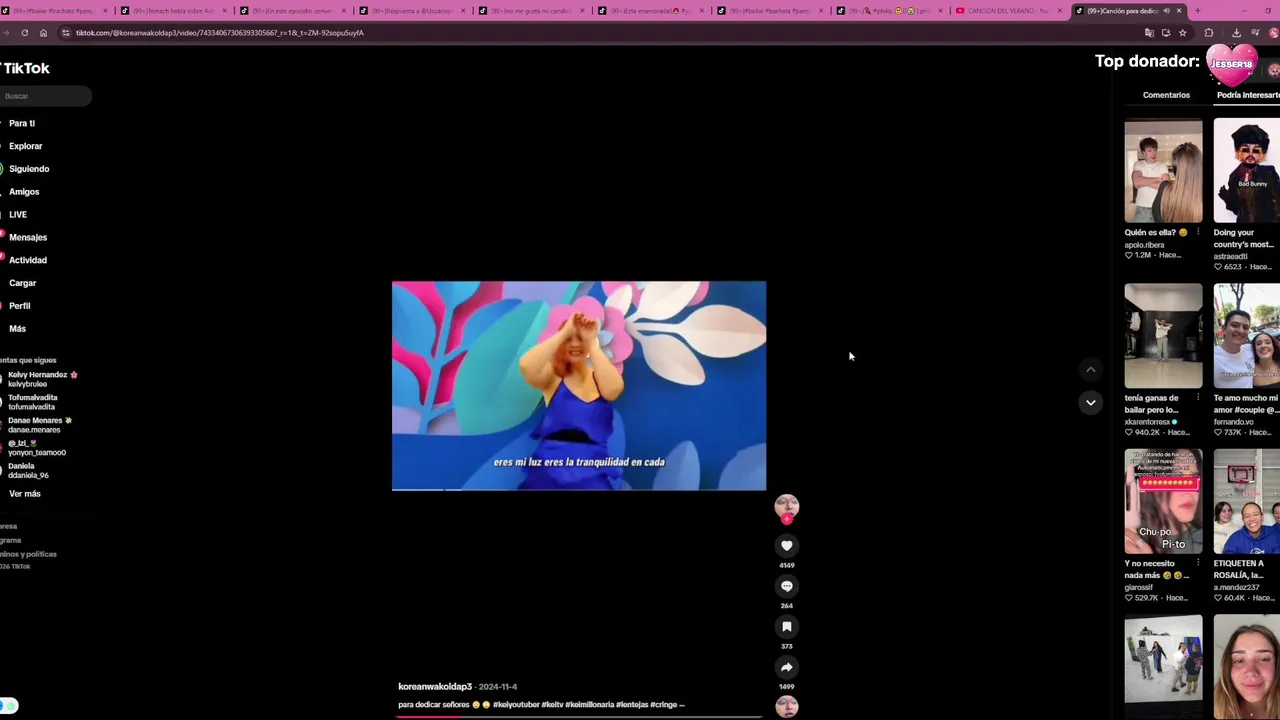Open Mensajes inbox
The height and width of the screenshot is (720, 1280).
28,238
